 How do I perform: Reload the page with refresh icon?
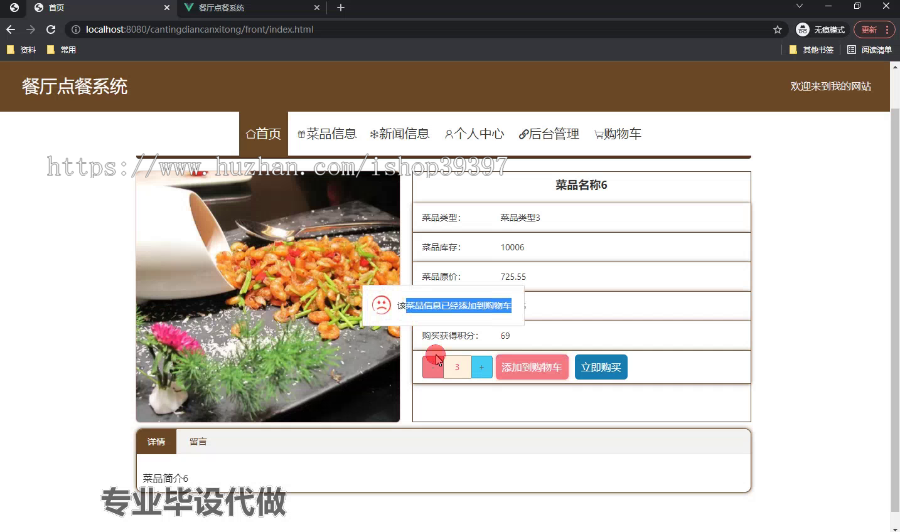(51, 29)
